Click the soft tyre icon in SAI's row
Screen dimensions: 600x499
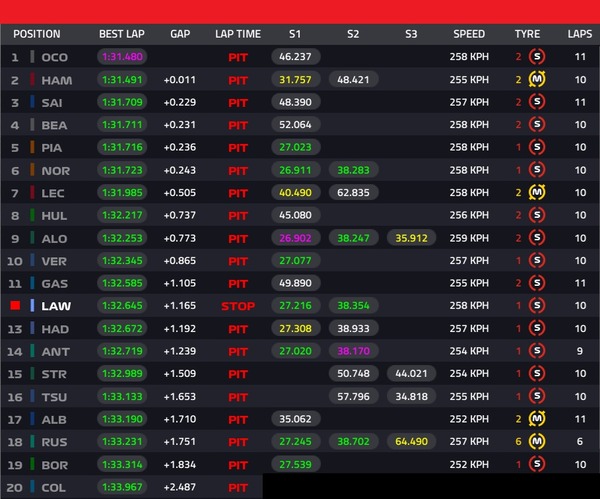click(537, 102)
